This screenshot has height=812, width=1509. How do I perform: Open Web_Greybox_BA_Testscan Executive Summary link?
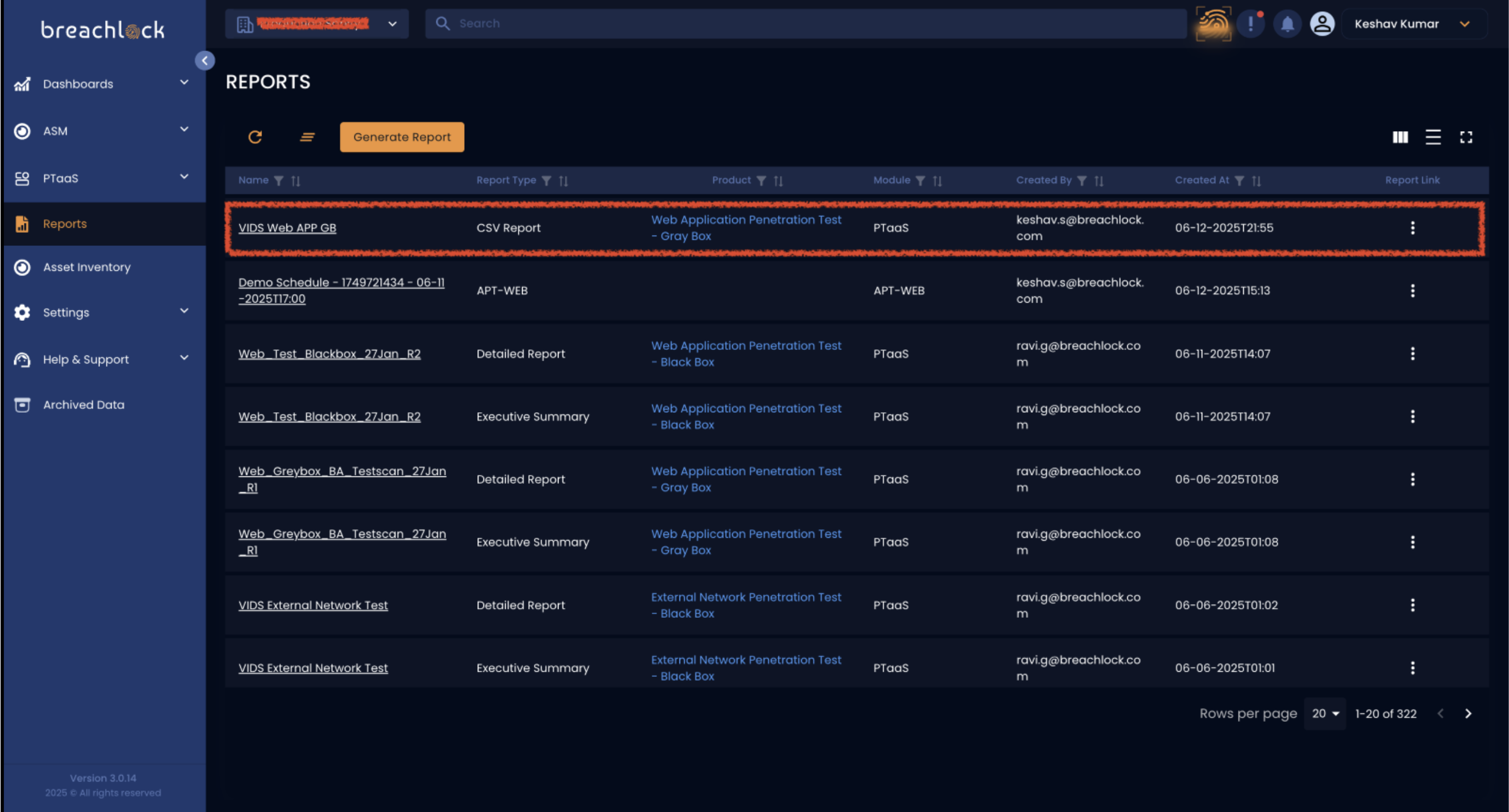pos(342,542)
